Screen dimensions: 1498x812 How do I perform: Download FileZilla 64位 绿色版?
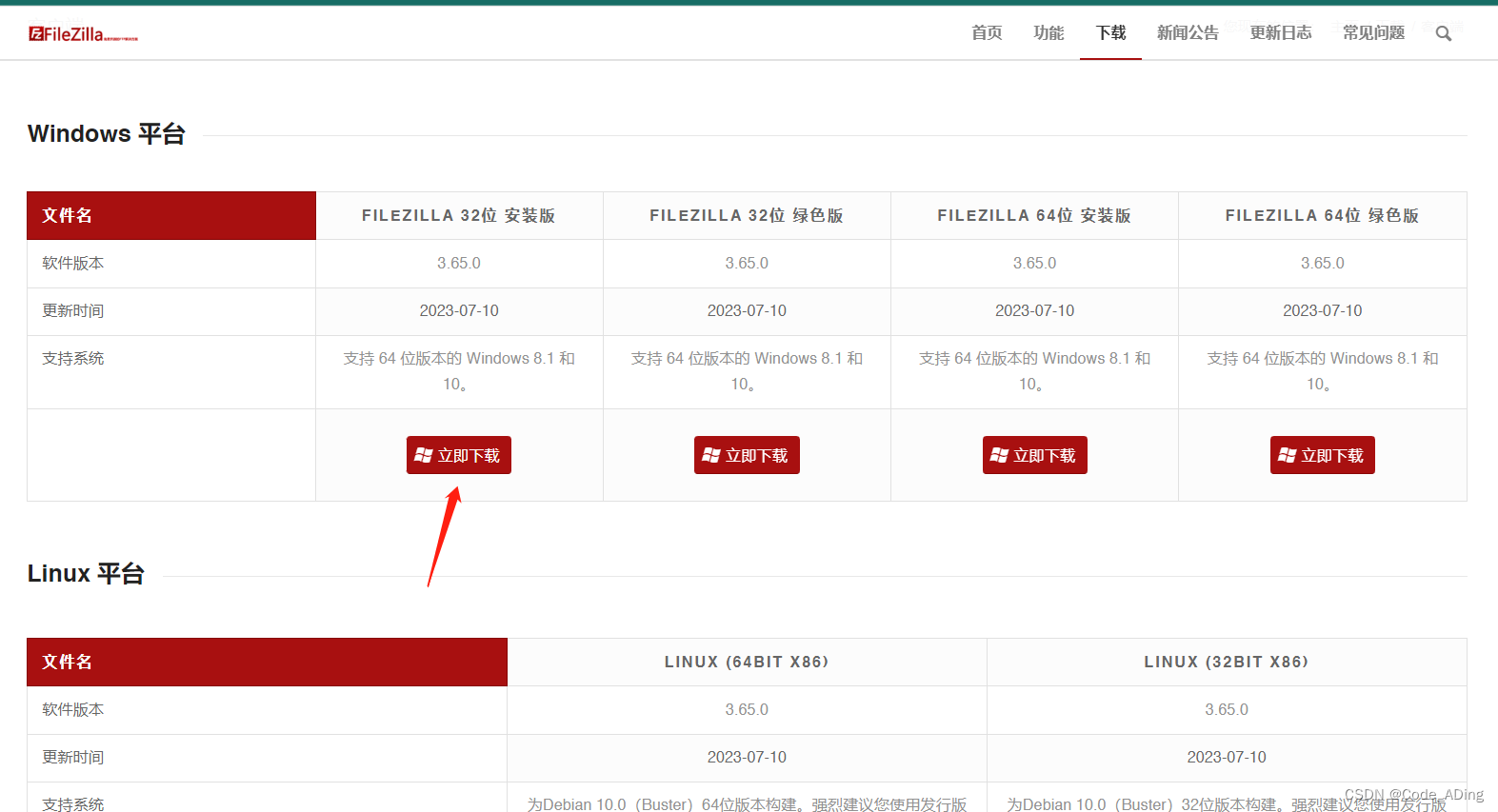1323,455
